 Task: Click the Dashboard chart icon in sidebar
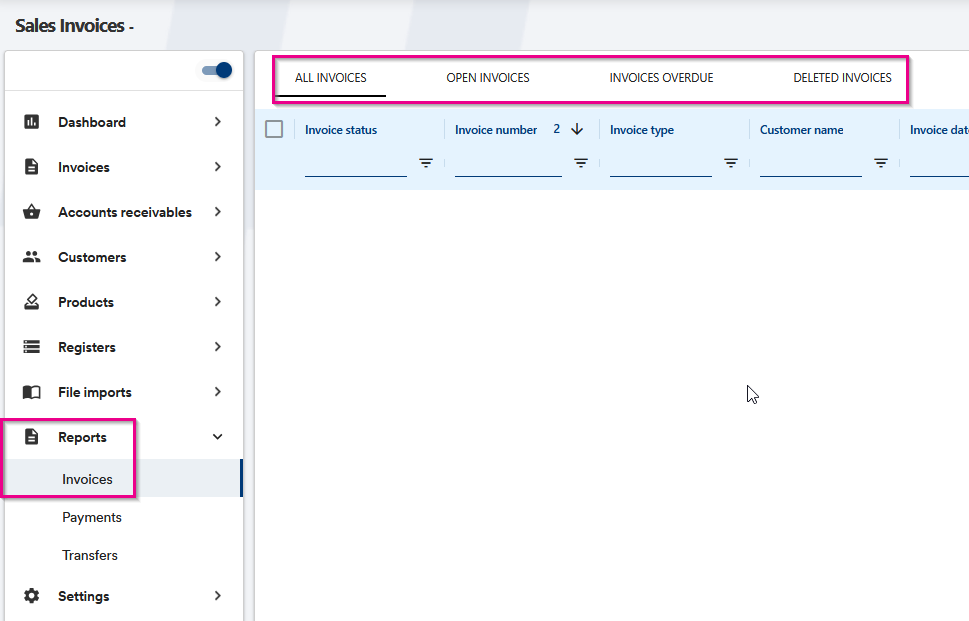point(32,122)
